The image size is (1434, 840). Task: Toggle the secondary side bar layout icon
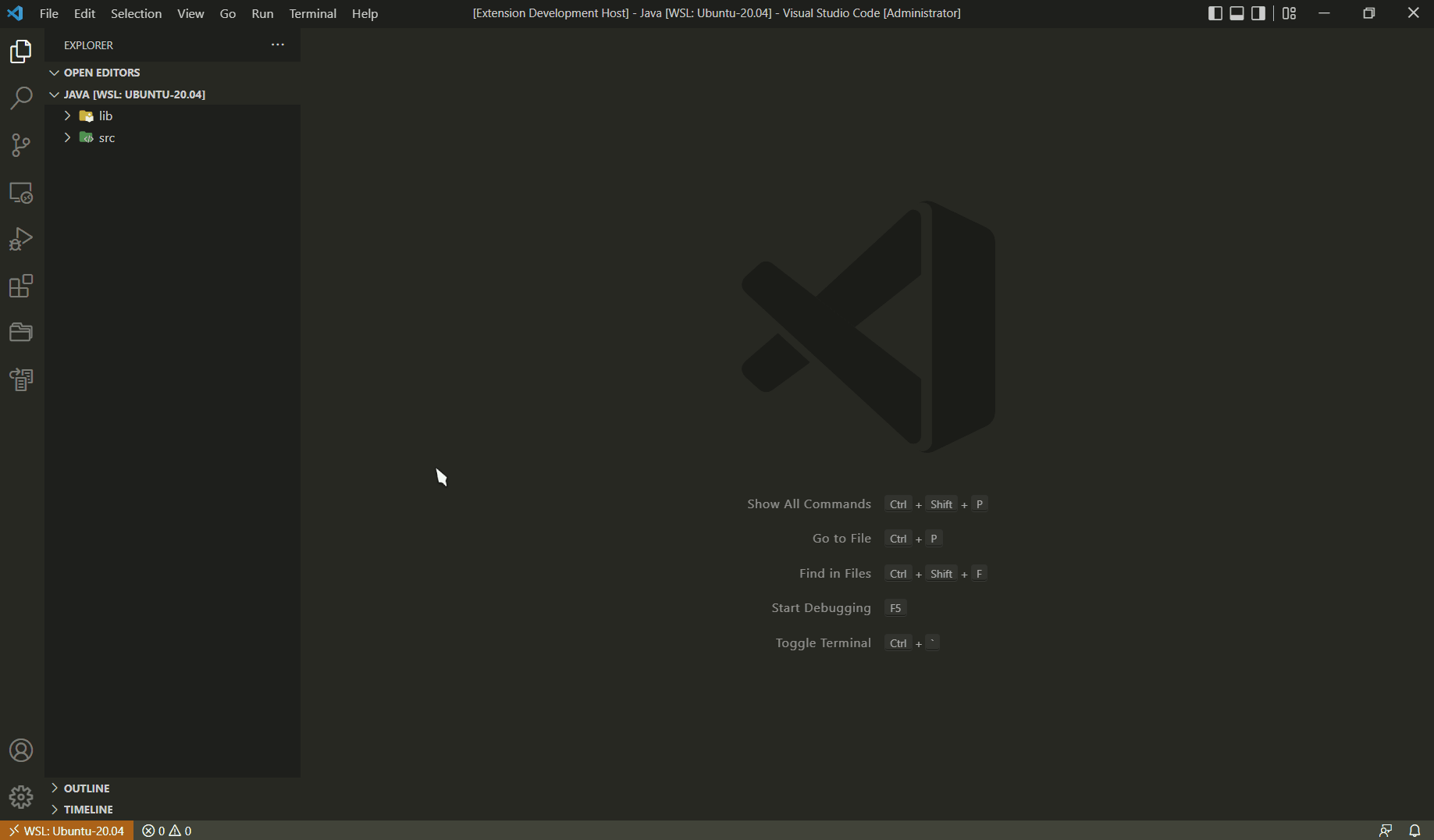(1258, 13)
